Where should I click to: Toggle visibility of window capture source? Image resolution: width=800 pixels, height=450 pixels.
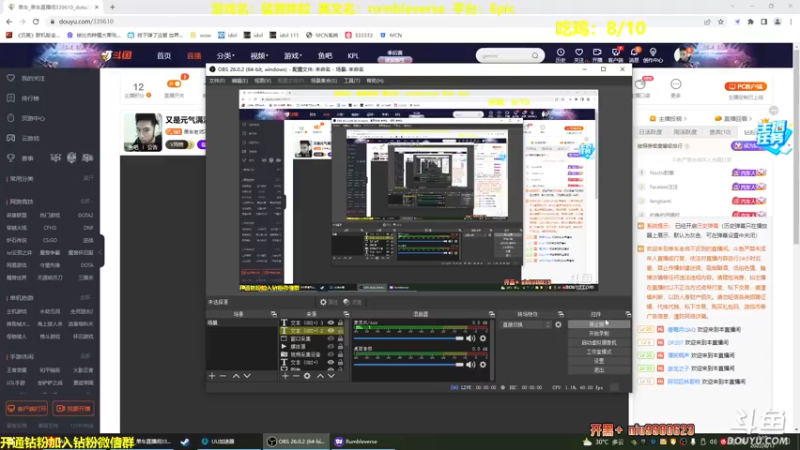(x=331, y=338)
